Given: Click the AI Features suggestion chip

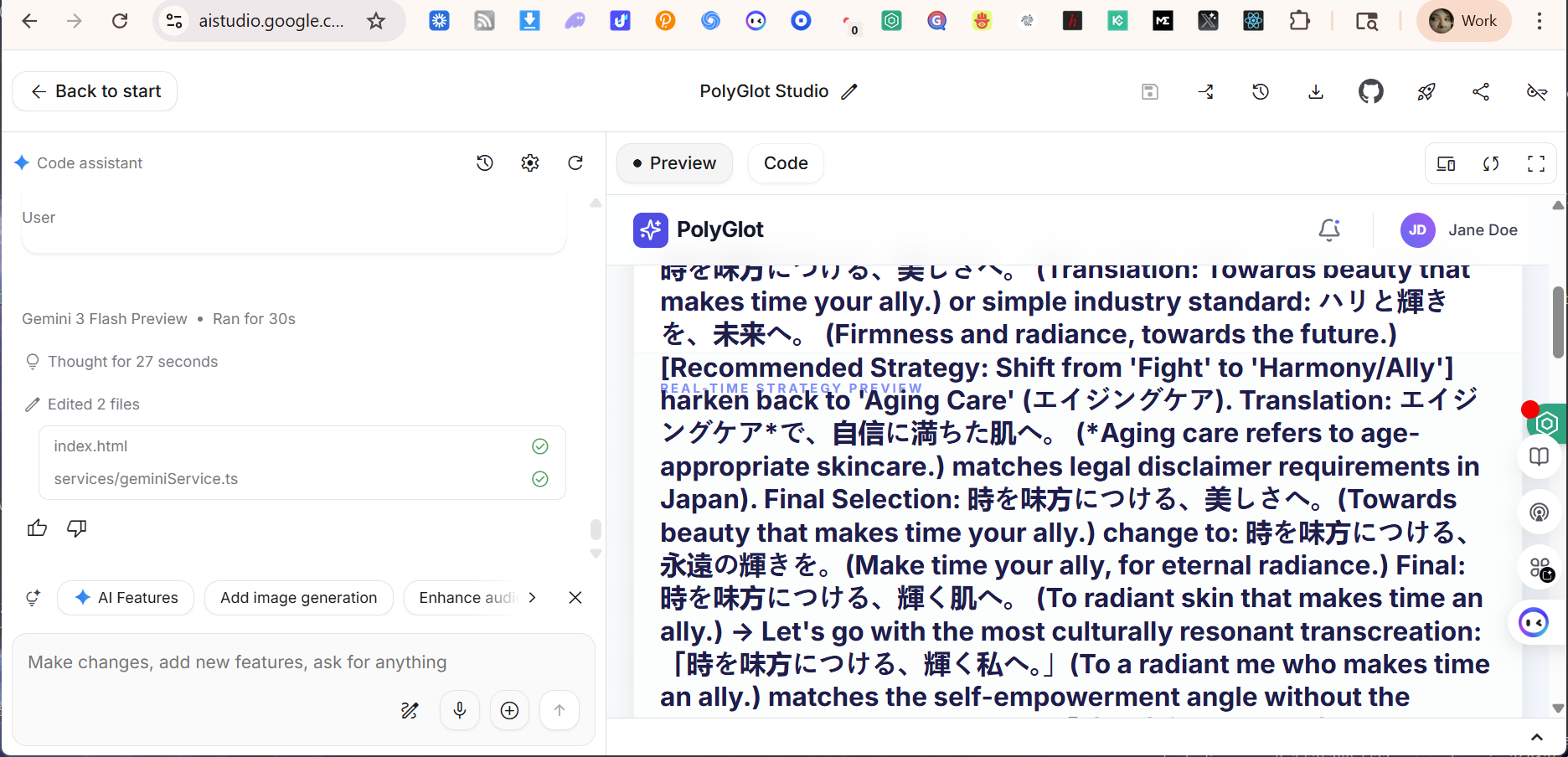Looking at the screenshot, I should [126, 598].
